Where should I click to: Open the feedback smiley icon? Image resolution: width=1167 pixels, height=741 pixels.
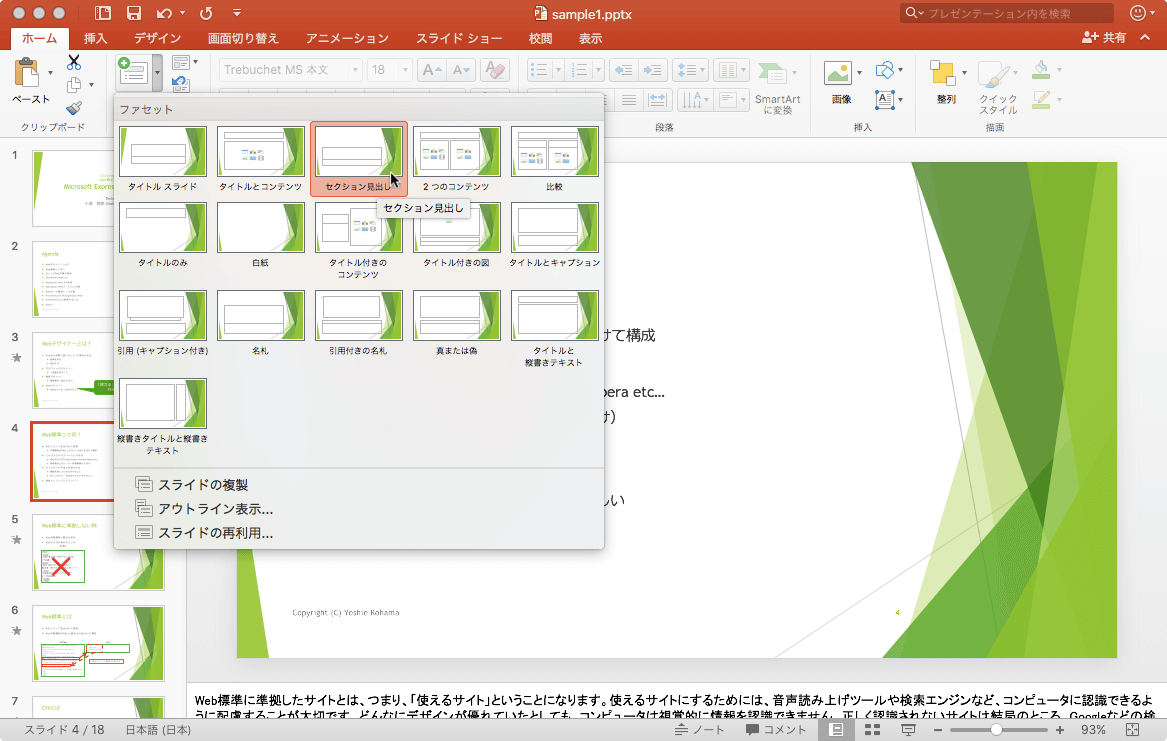pyautogui.click(x=1138, y=13)
